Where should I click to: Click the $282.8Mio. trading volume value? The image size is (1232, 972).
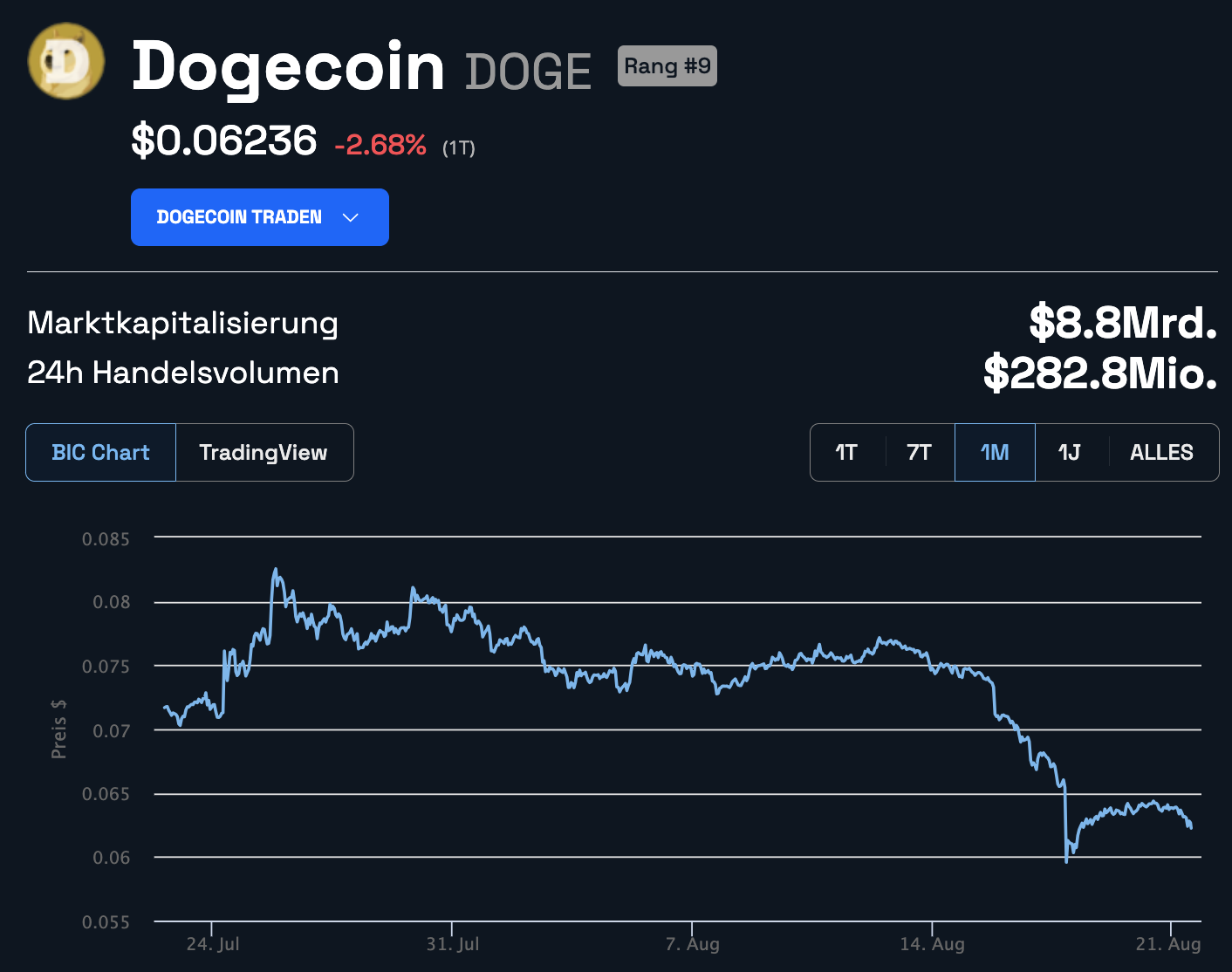click(x=1101, y=373)
